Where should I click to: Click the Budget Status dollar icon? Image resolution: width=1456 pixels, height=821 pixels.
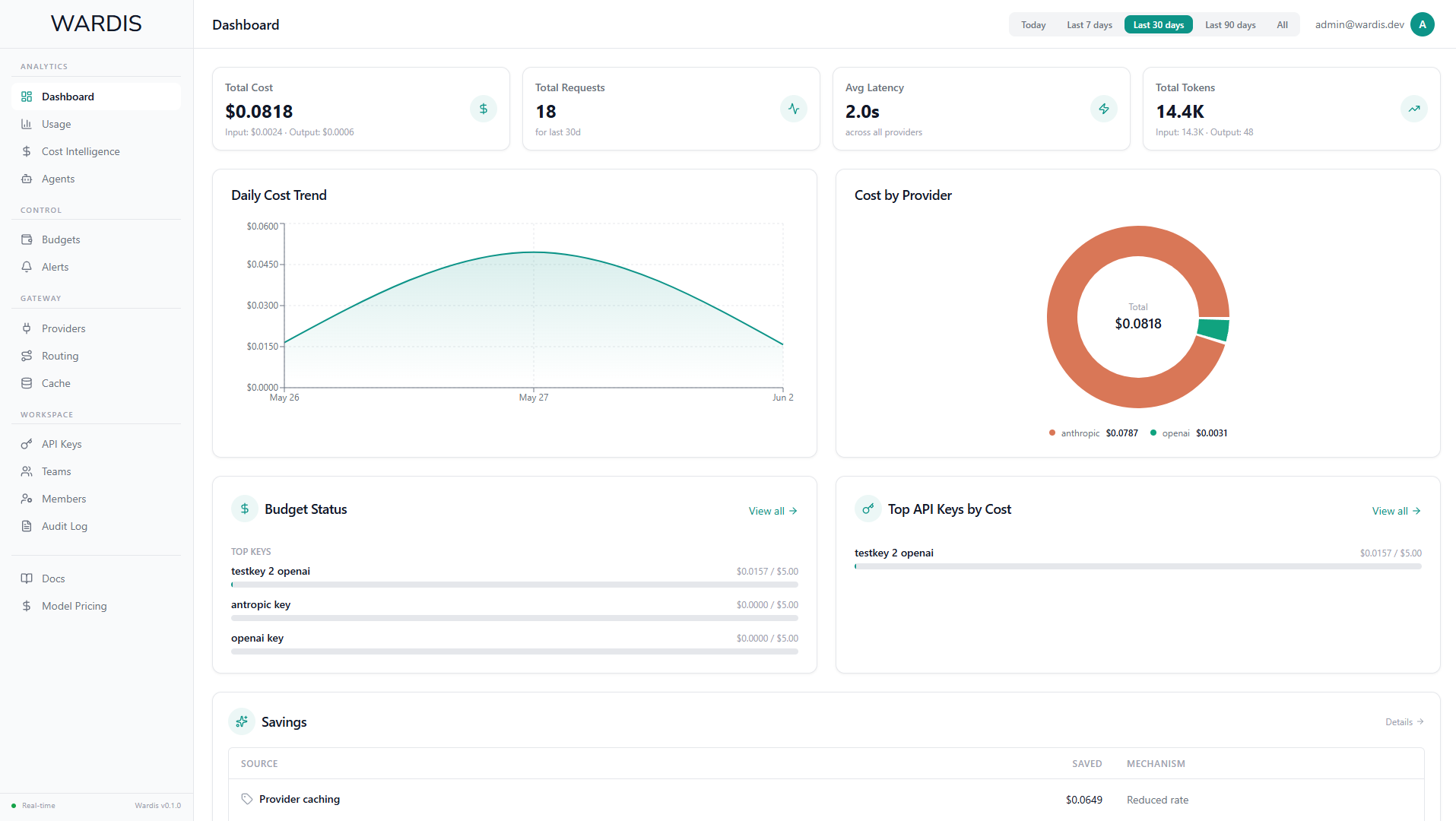pos(245,509)
